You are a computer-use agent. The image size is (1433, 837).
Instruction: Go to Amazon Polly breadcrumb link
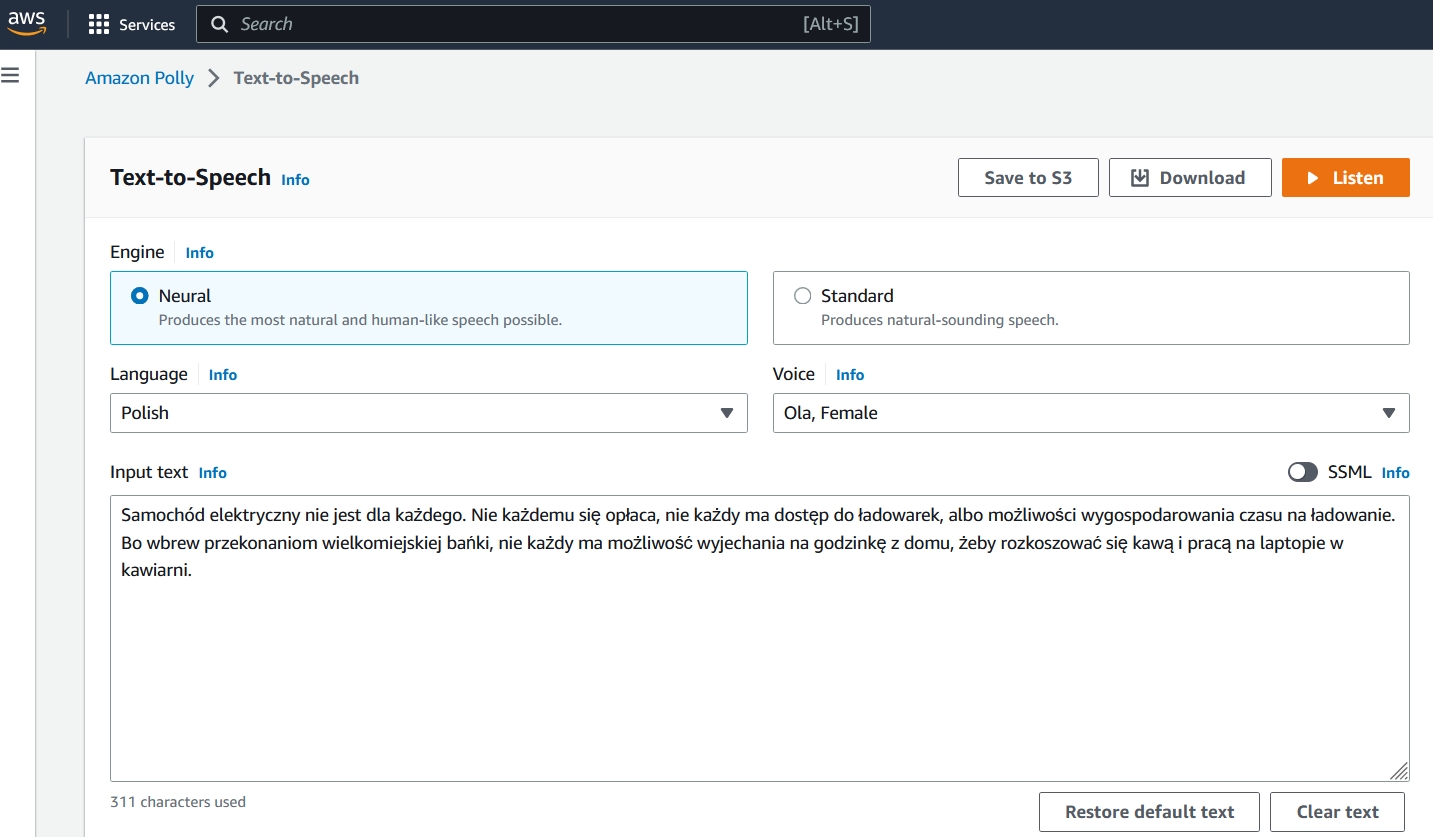139,78
